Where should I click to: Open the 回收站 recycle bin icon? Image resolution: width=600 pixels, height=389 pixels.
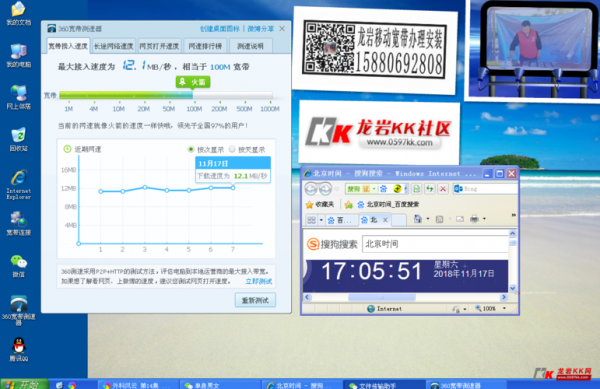tap(18, 139)
